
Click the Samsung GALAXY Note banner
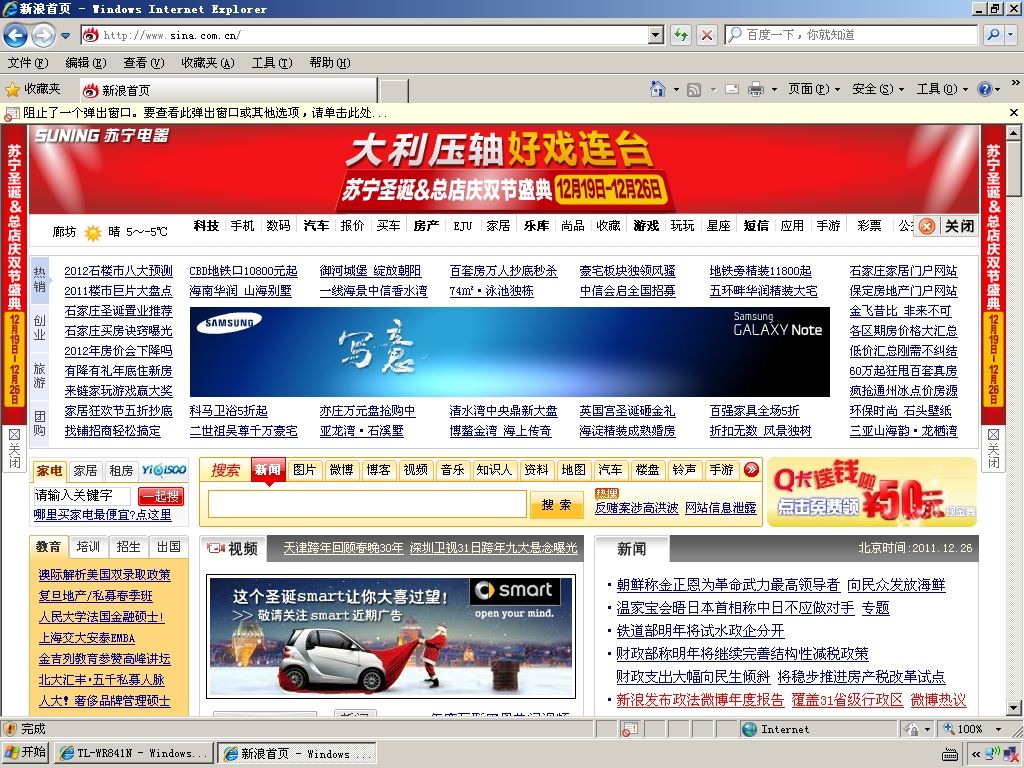tap(509, 352)
